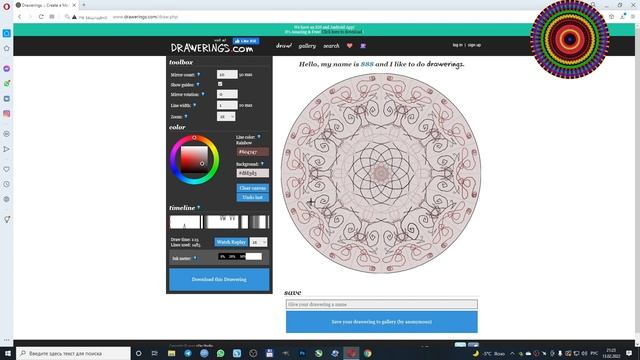Click the ink meter bar
Image resolution: width=640 pixels, height=360 pixels.
tap(240, 256)
